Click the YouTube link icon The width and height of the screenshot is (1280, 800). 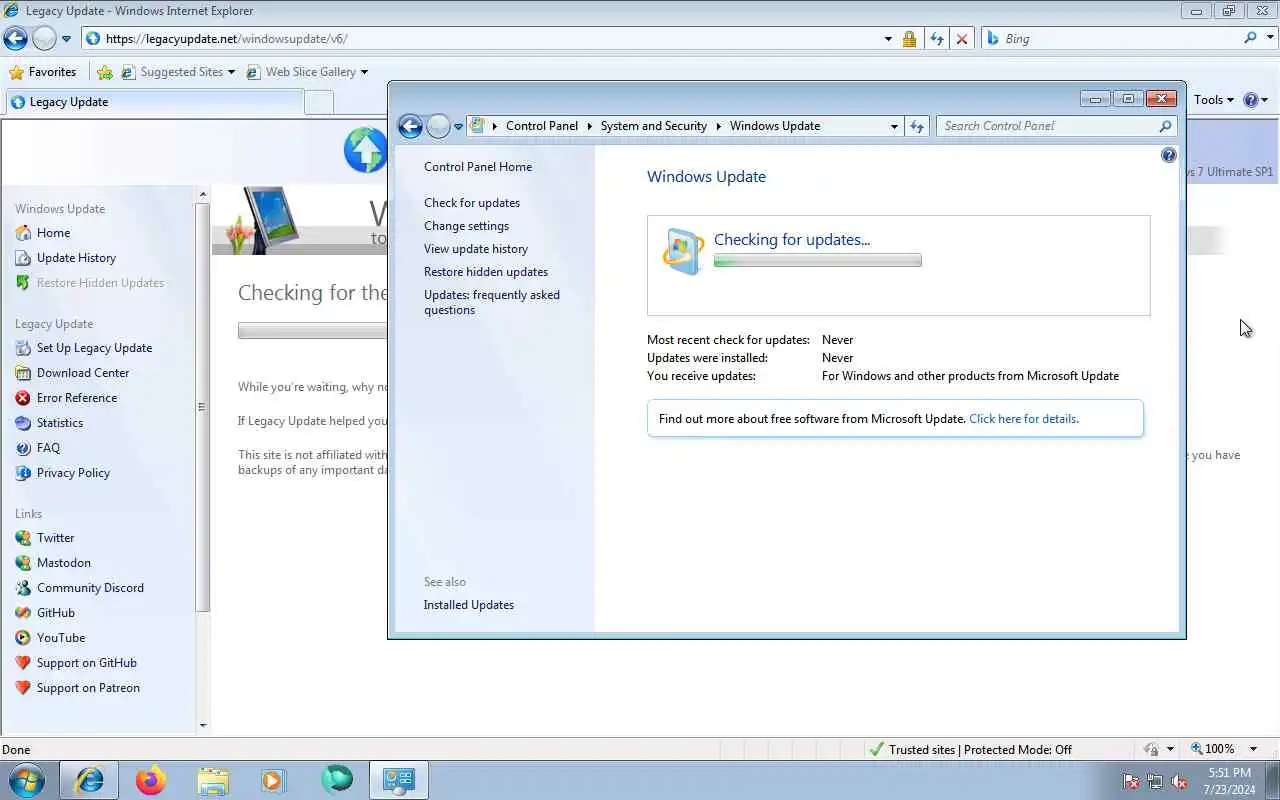23,638
